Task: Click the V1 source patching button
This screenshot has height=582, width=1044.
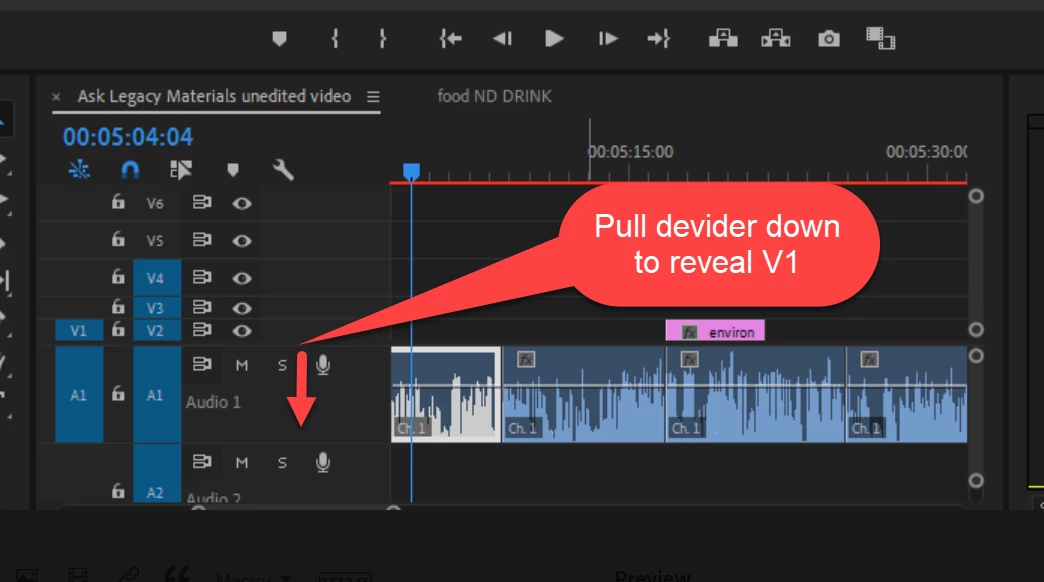Action: point(79,330)
